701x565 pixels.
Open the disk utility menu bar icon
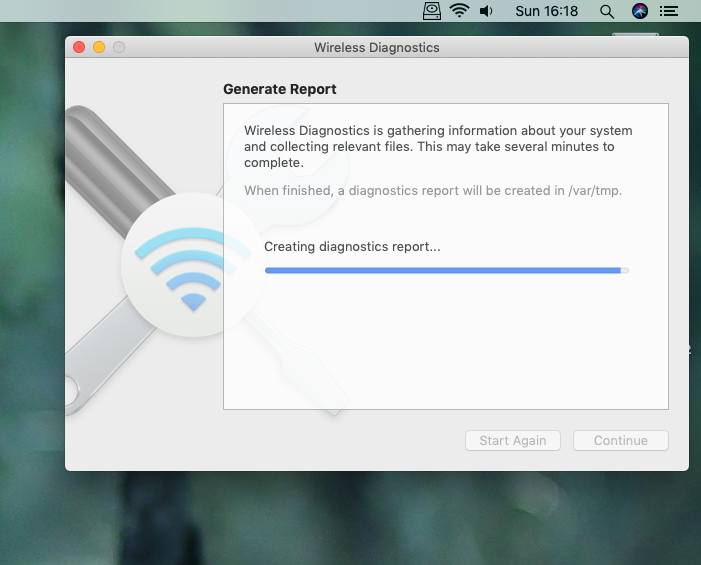click(x=431, y=11)
